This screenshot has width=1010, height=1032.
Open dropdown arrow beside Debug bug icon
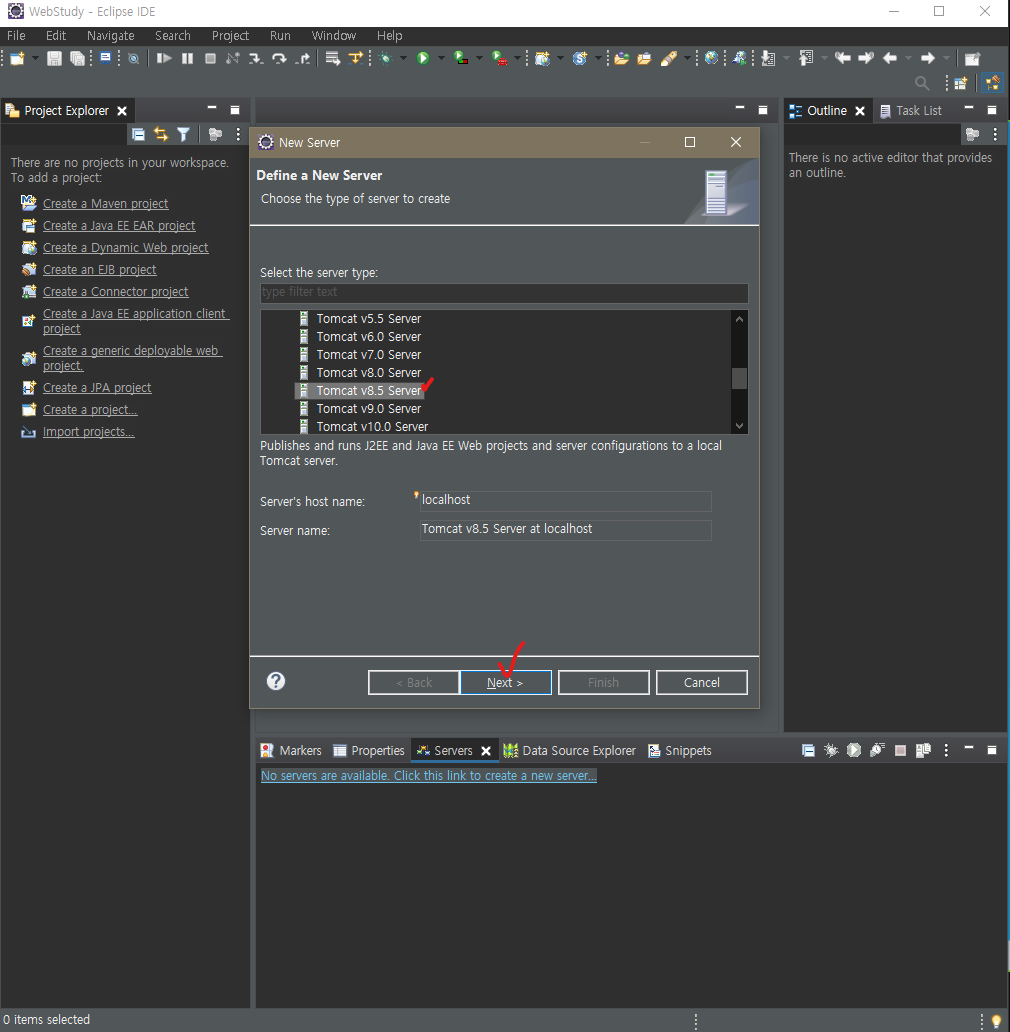403,59
